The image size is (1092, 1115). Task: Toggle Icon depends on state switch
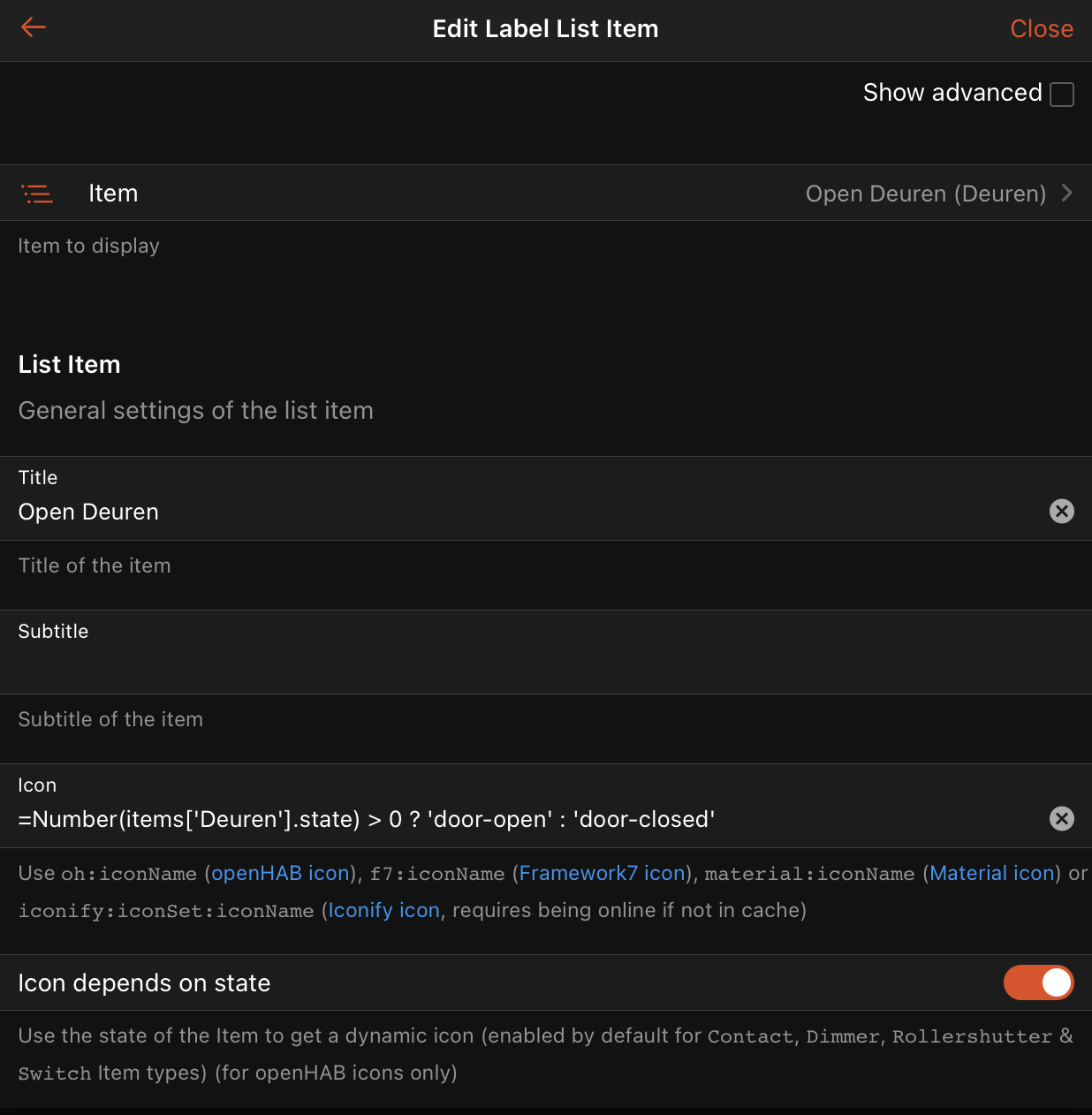point(1038,982)
